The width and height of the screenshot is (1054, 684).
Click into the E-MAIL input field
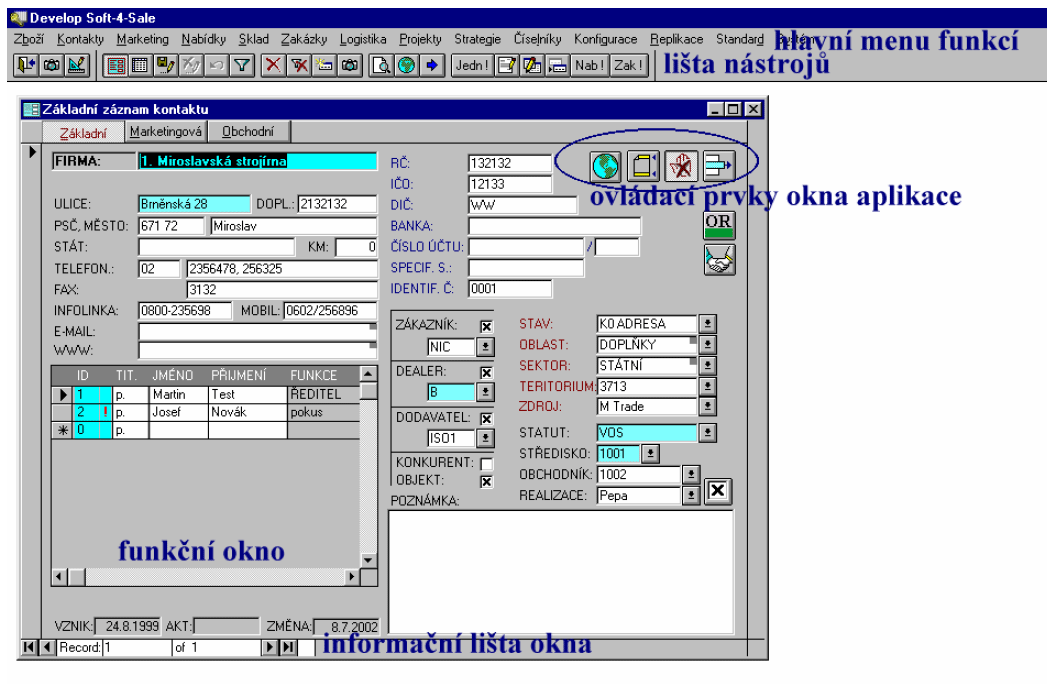click(x=258, y=331)
